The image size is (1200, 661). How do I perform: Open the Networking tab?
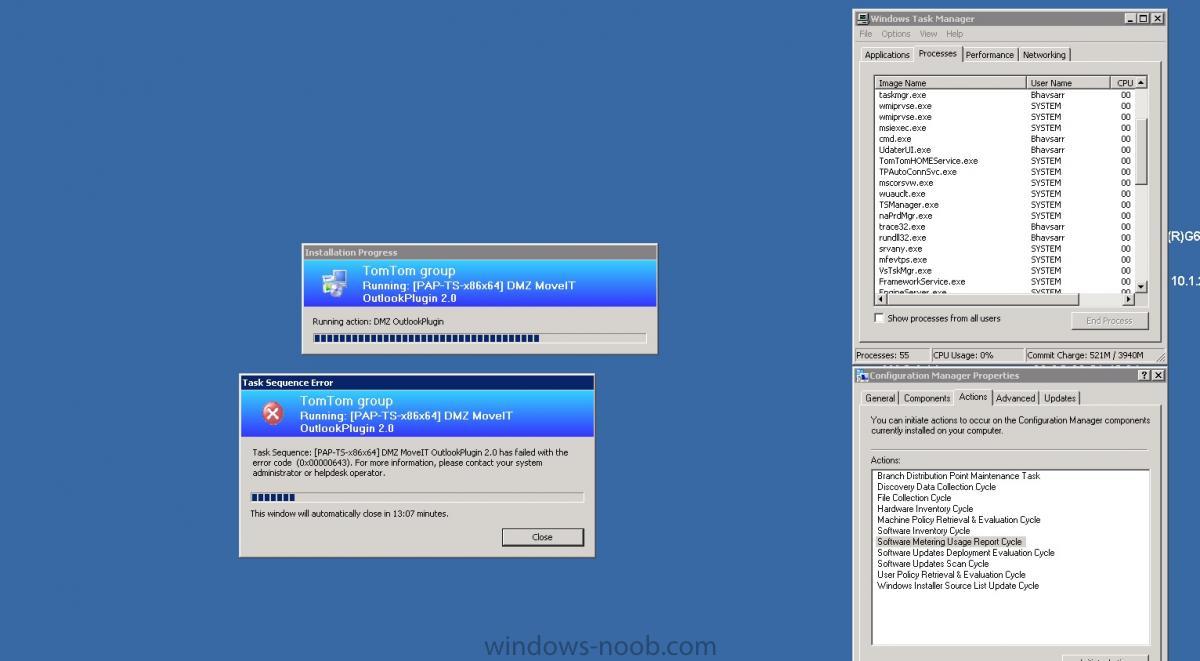click(x=1044, y=55)
